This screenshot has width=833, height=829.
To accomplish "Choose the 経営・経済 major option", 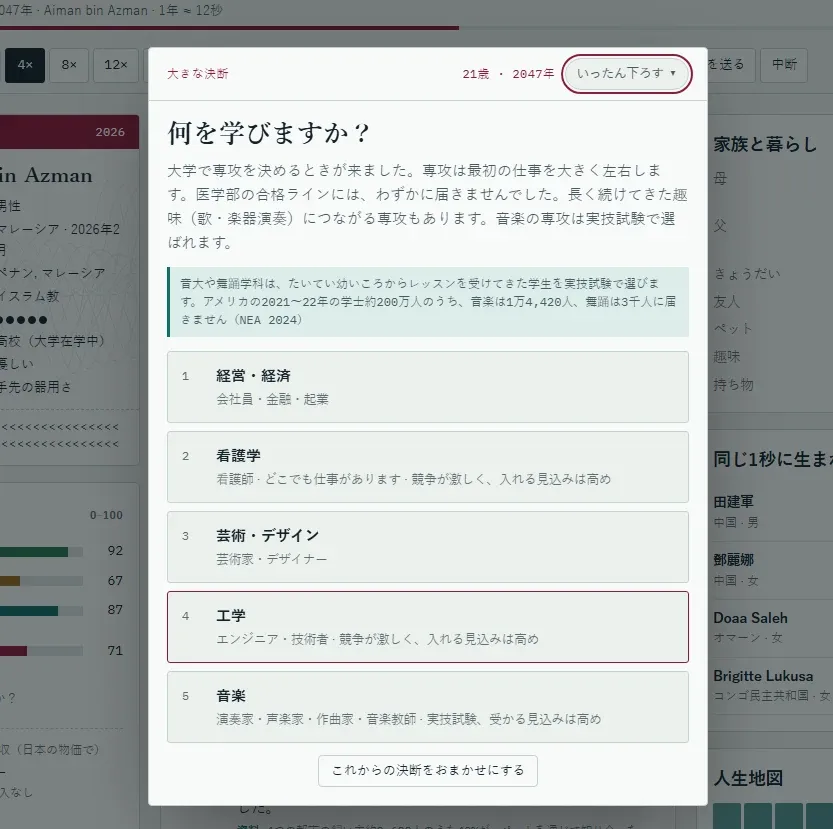I will click(428, 387).
